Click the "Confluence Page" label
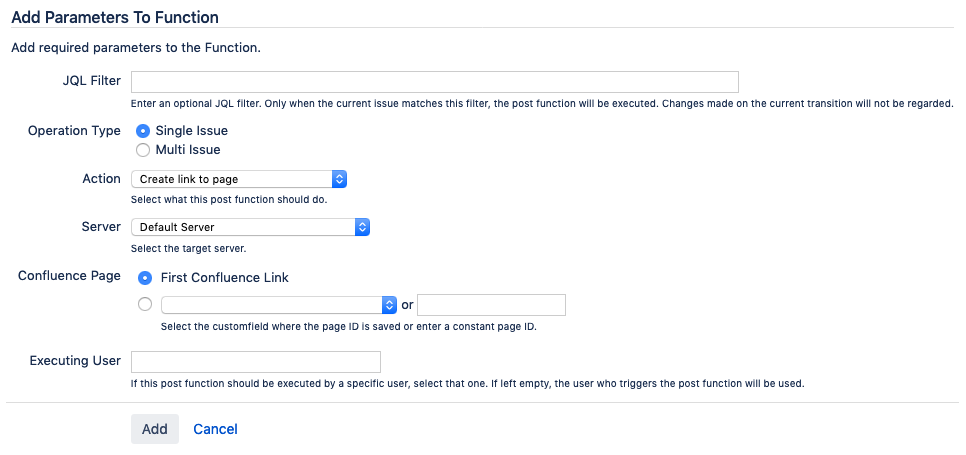 tap(69, 276)
